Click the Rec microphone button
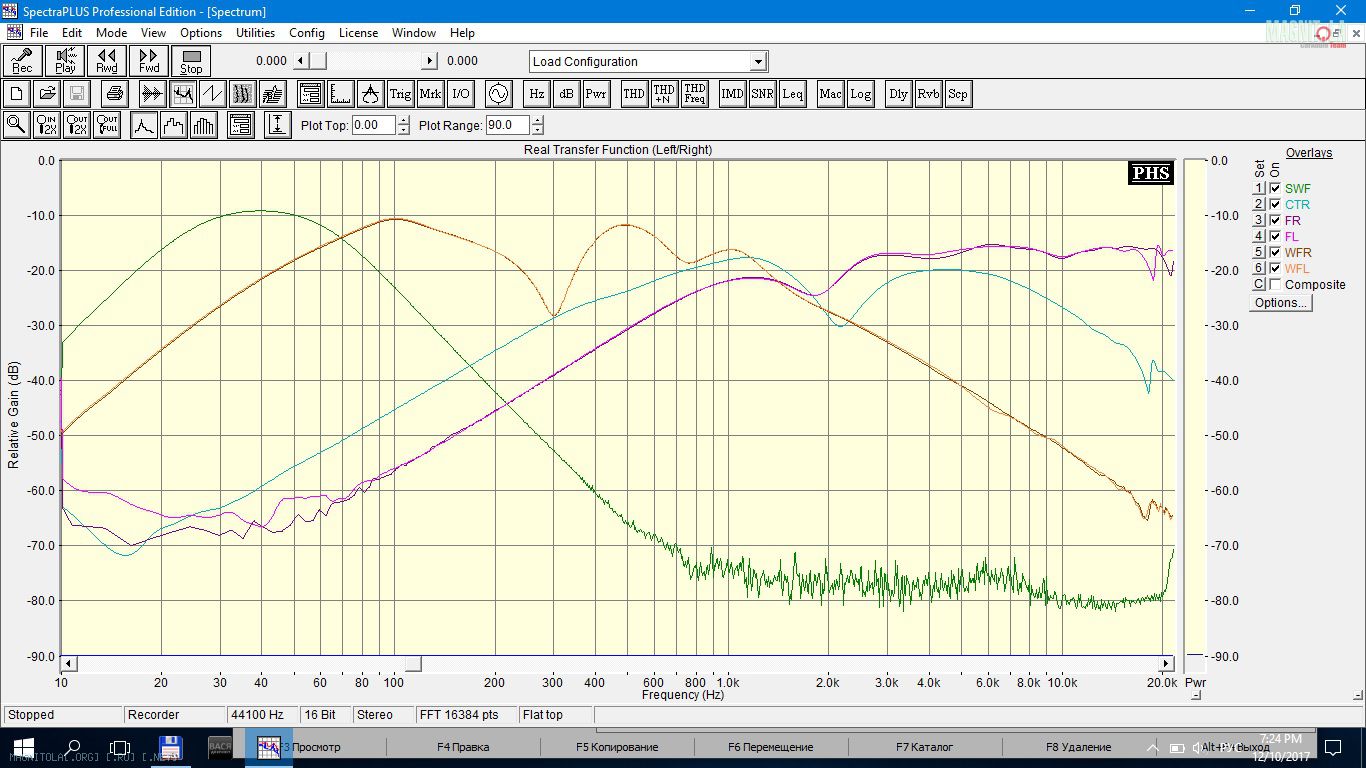Image resolution: width=1366 pixels, height=768 pixels. click(x=22, y=61)
